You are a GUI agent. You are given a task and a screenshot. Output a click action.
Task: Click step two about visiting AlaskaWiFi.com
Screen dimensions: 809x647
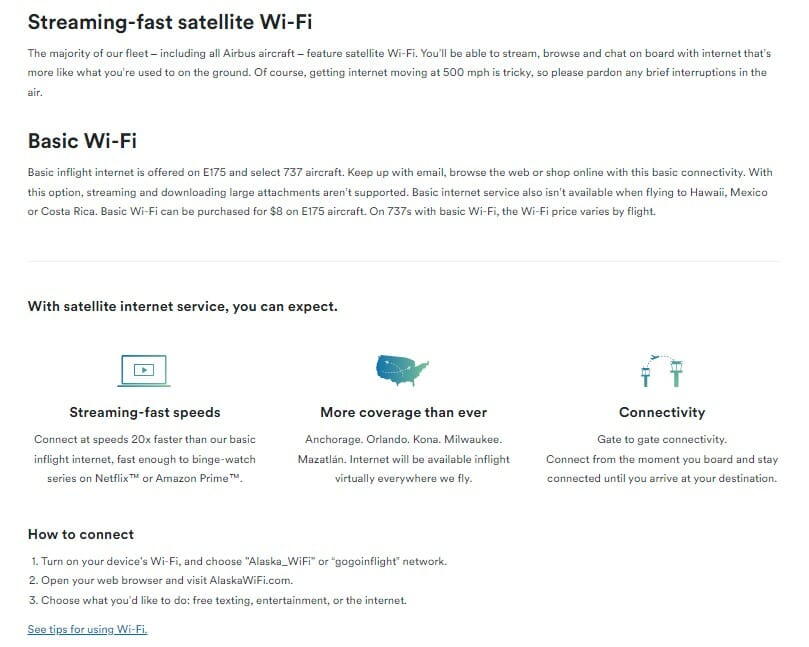(161, 580)
